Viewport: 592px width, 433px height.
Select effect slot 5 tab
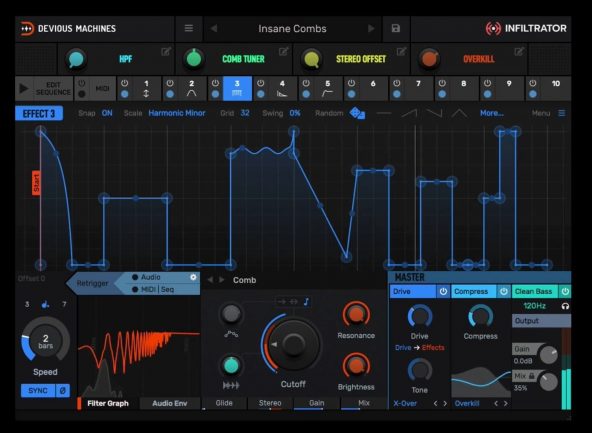328,88
